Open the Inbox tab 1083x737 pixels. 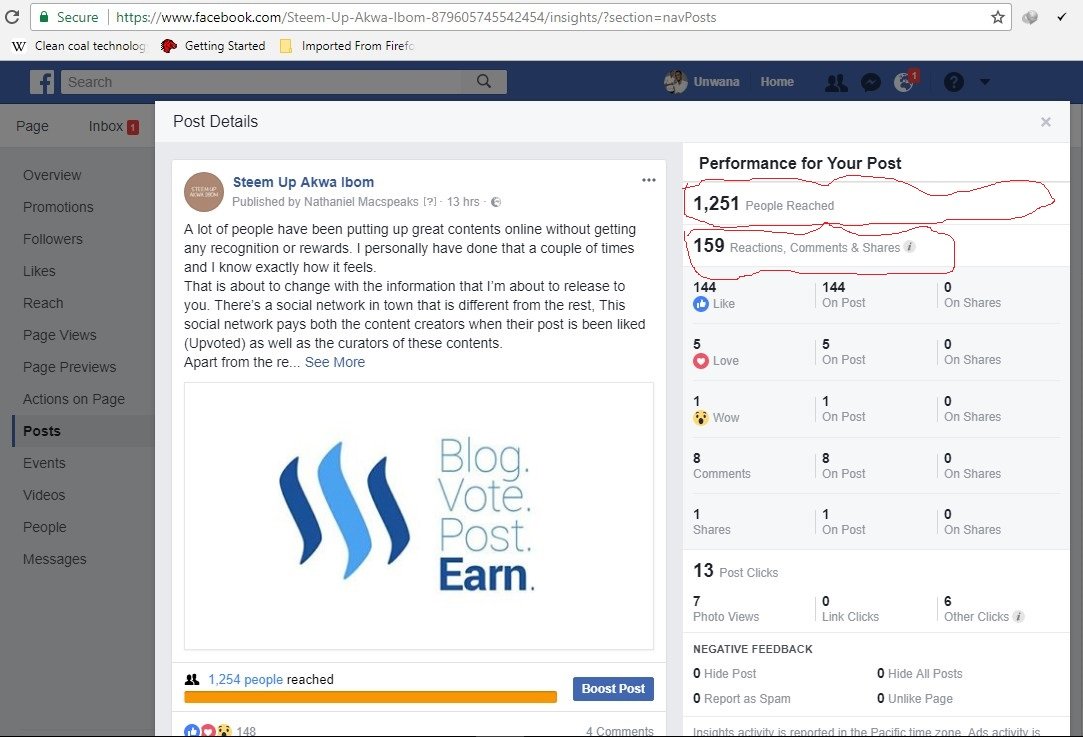(x=106, y=126)
